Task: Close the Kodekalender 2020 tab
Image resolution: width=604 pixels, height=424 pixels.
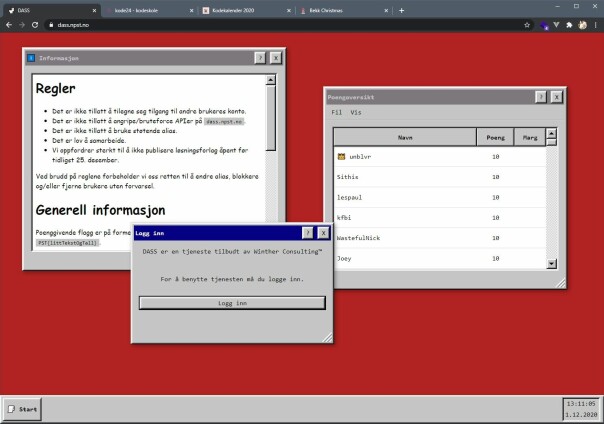Action: pyautogui.click(x=289, y=11)
